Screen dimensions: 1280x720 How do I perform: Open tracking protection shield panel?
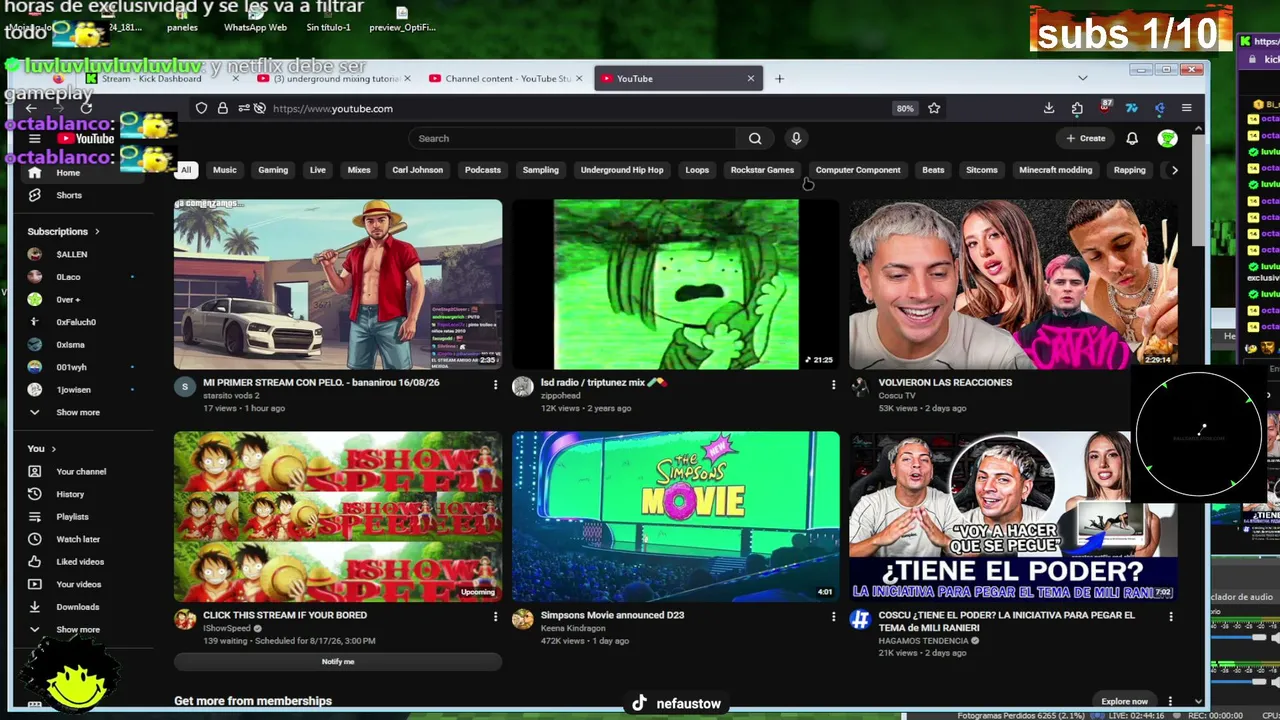coord(201,108)
